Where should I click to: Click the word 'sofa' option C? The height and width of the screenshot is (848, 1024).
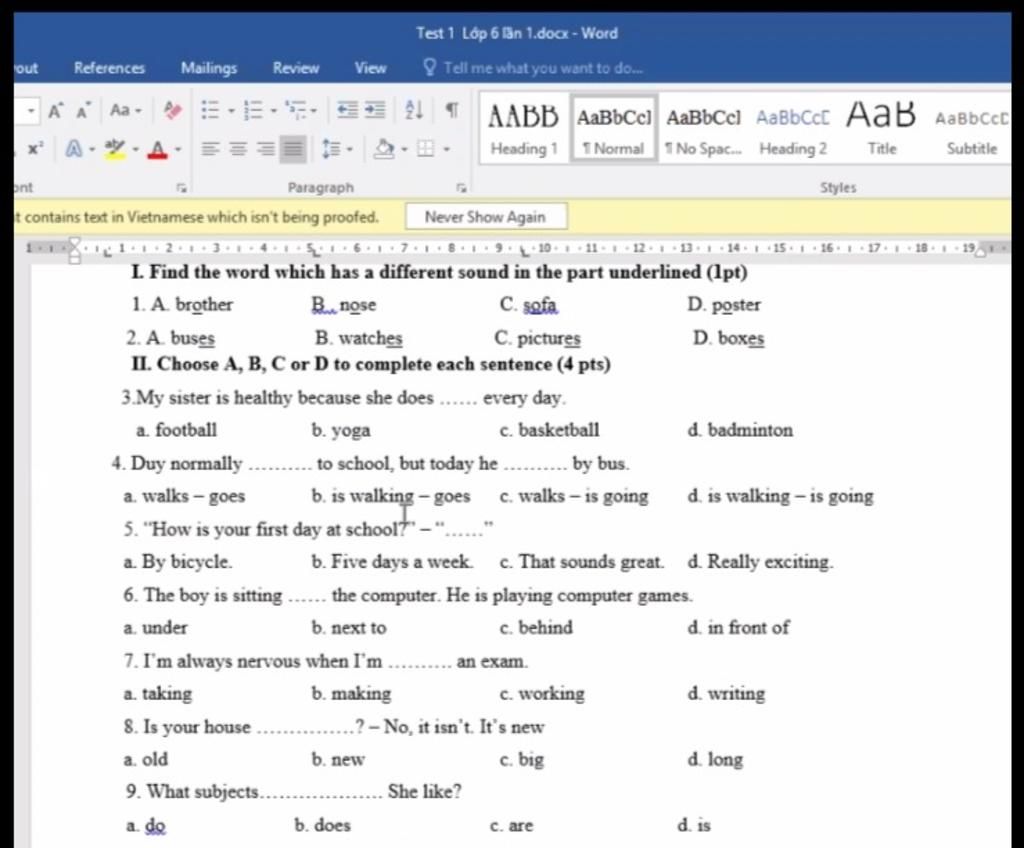click(540, 305)
